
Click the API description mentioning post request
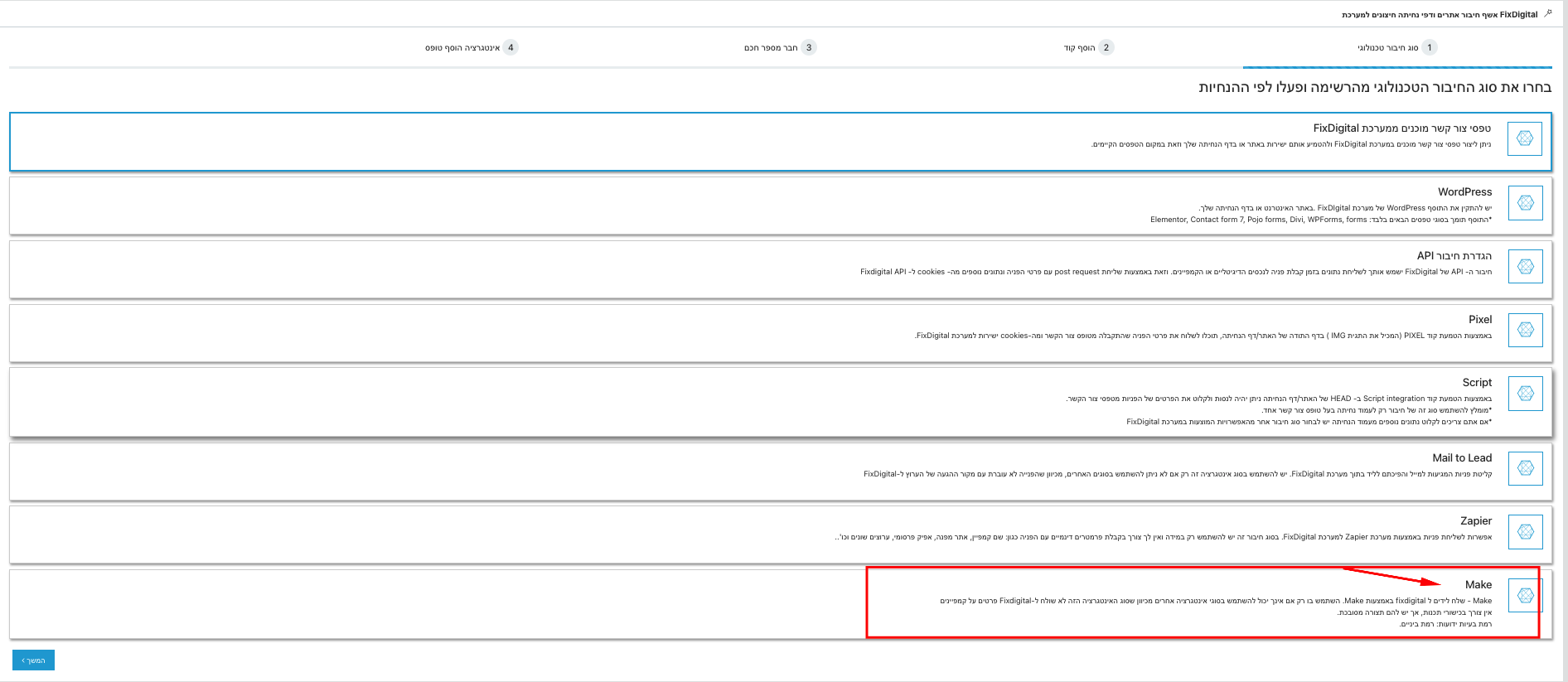(1176, 272)
